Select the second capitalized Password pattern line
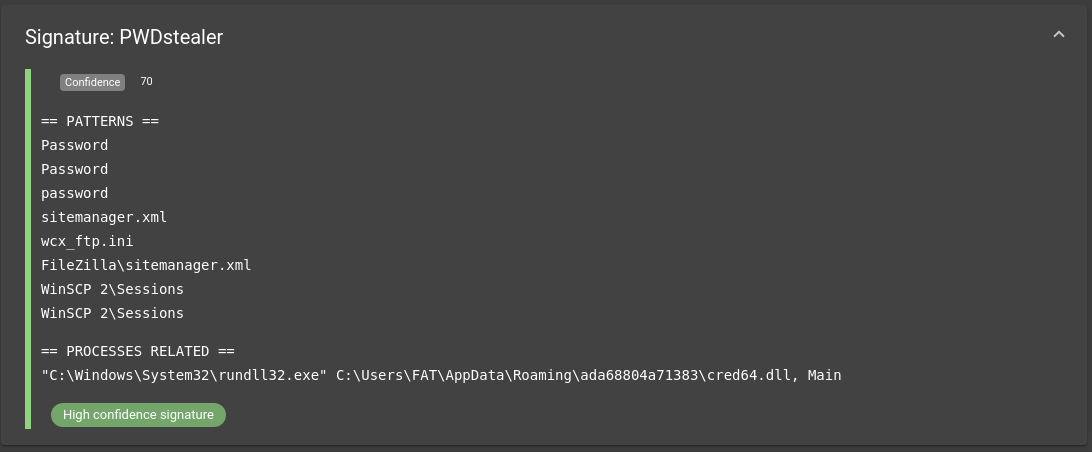This screenshot has height=452, width=1092. [75, 169]
